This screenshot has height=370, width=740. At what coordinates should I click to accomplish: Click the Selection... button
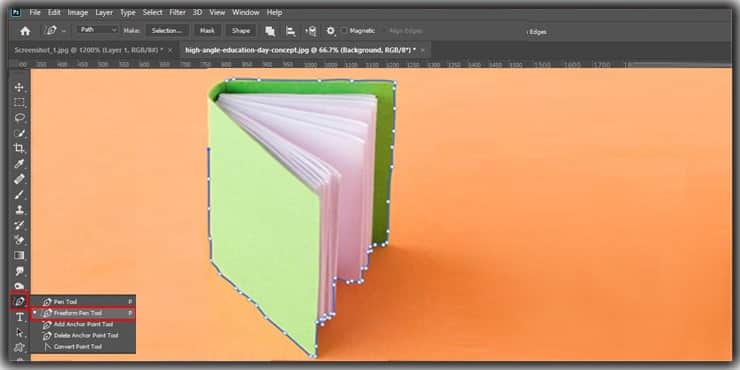tap(167, 31)
